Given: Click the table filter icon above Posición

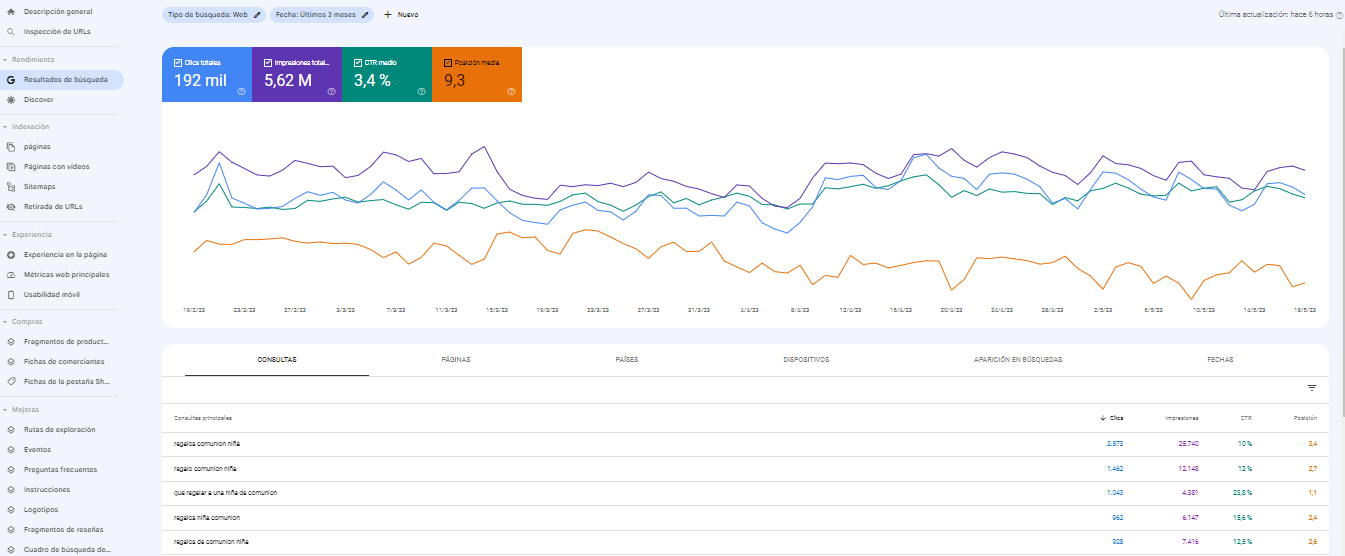Looking at the screenshot, I should click(1312, 388).
